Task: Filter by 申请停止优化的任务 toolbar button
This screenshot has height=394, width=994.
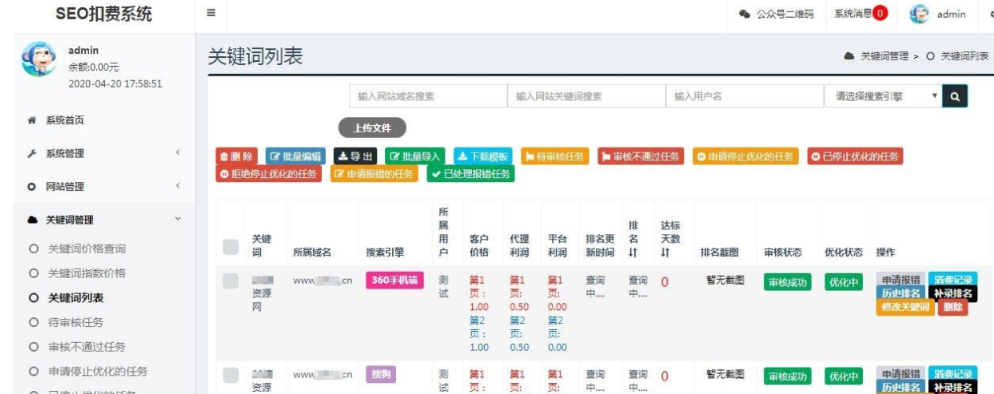Action: (x=746, y=156)
